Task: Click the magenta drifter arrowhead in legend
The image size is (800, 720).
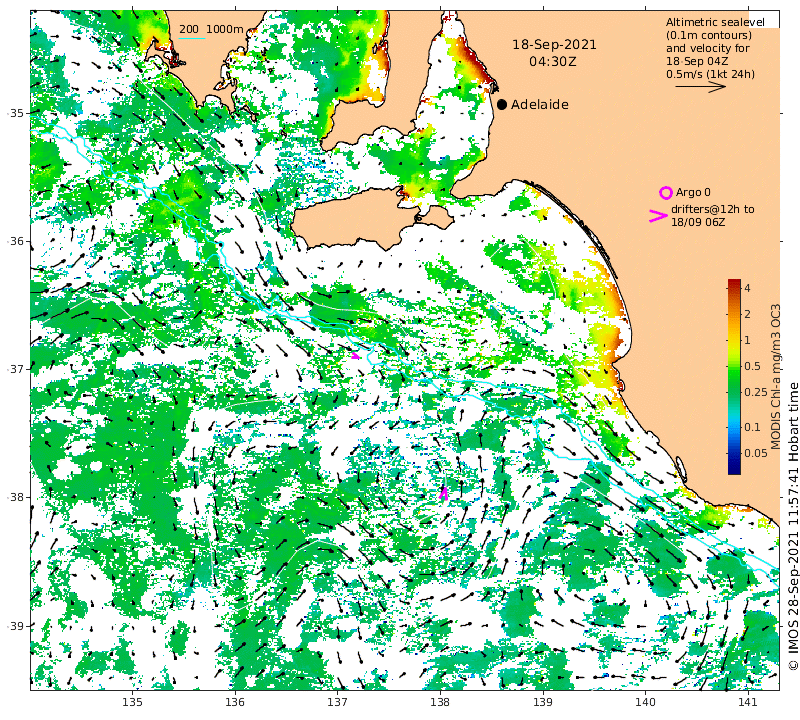Action: tap(658, 216)
